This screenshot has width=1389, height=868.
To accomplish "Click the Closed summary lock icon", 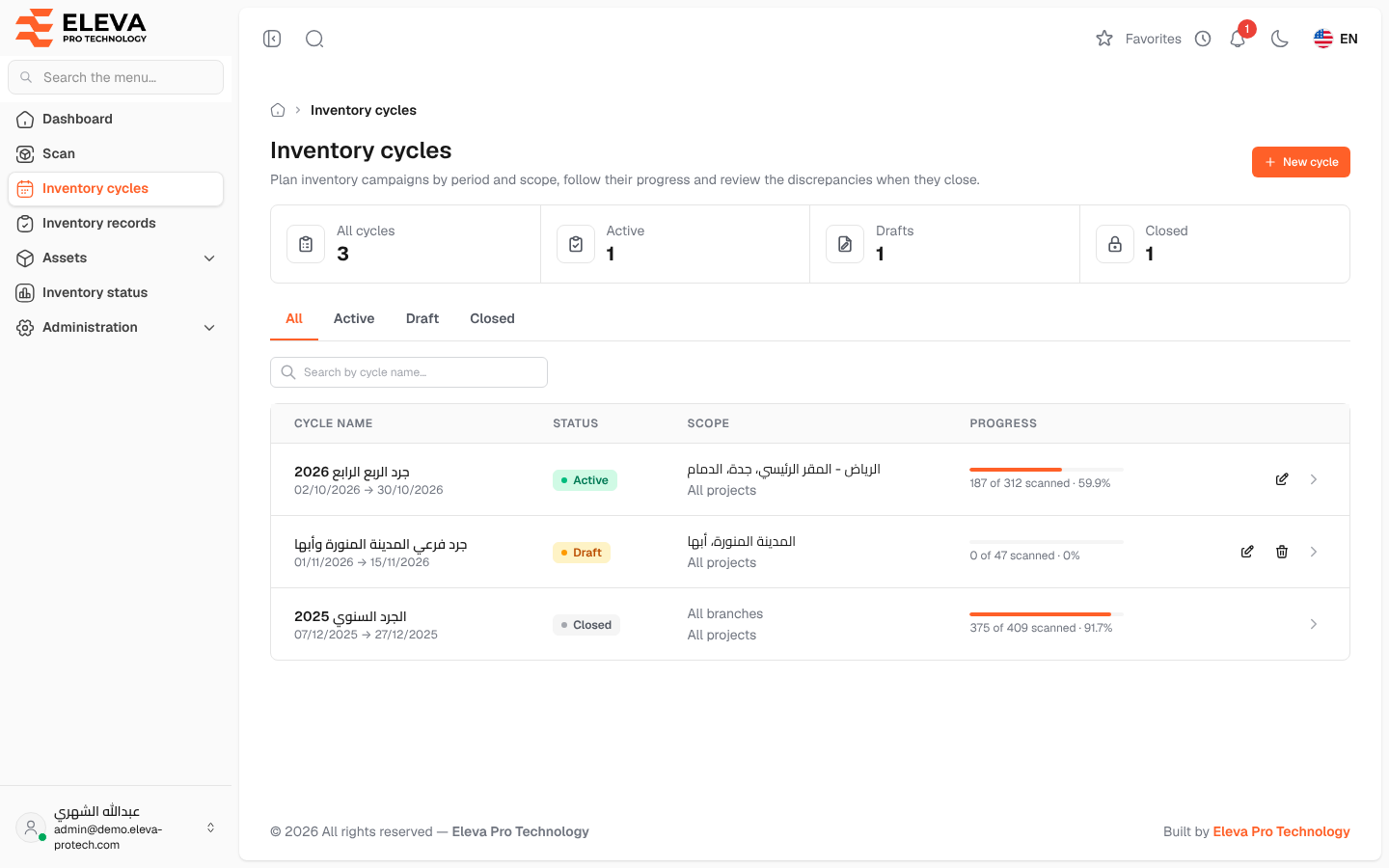I will tap(1115, 244).
